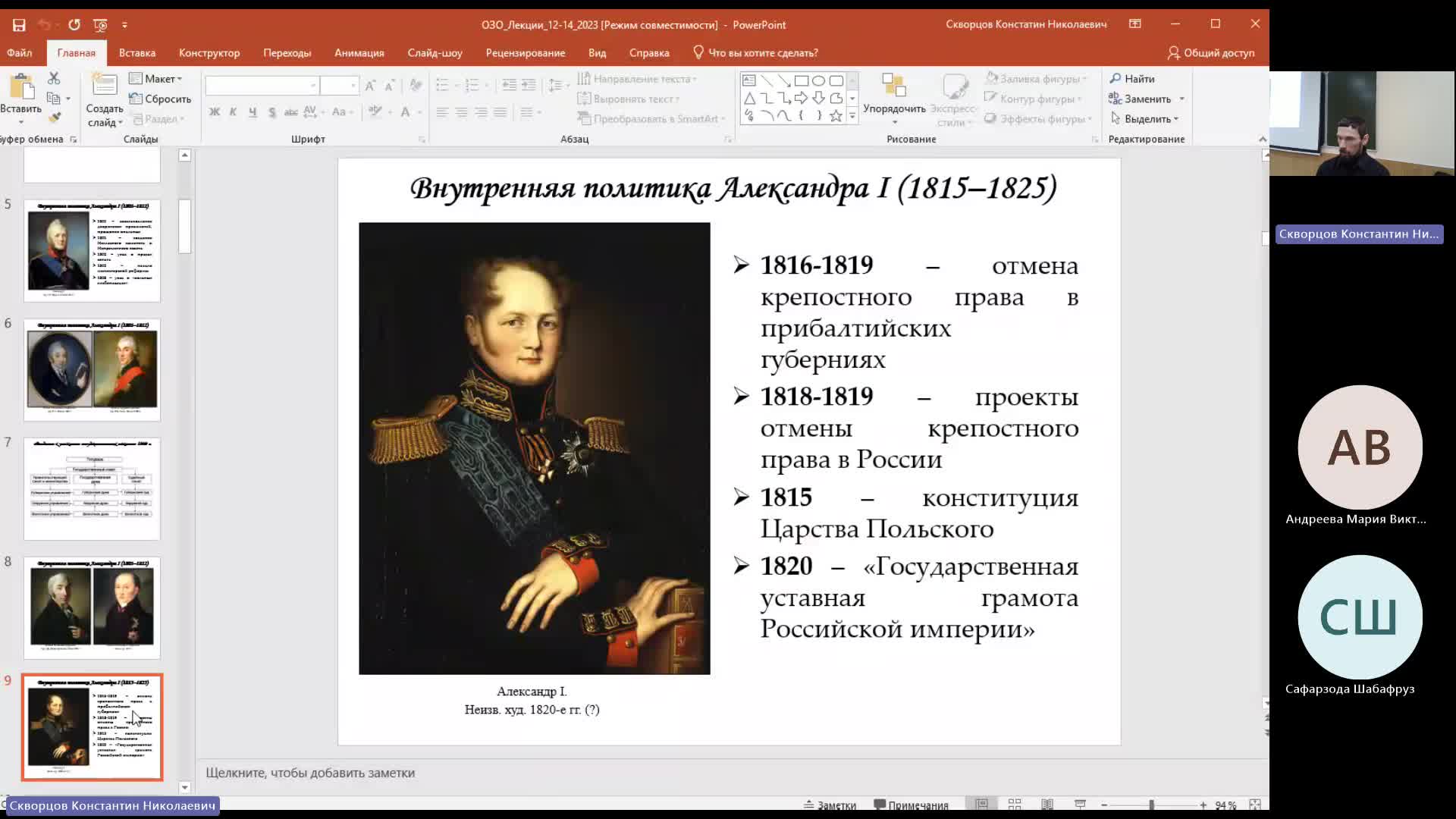
Task: Collapse the ribbon arrow
Action: tap(1262, 140)
